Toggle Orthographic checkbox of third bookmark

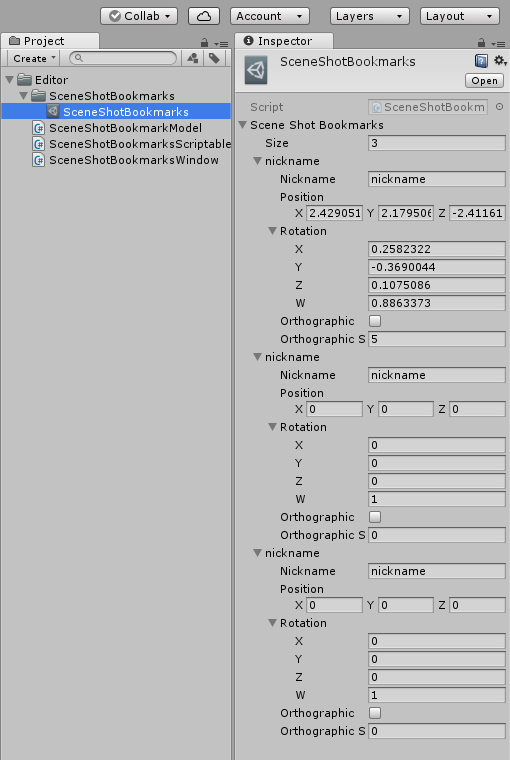click(375, 712)
